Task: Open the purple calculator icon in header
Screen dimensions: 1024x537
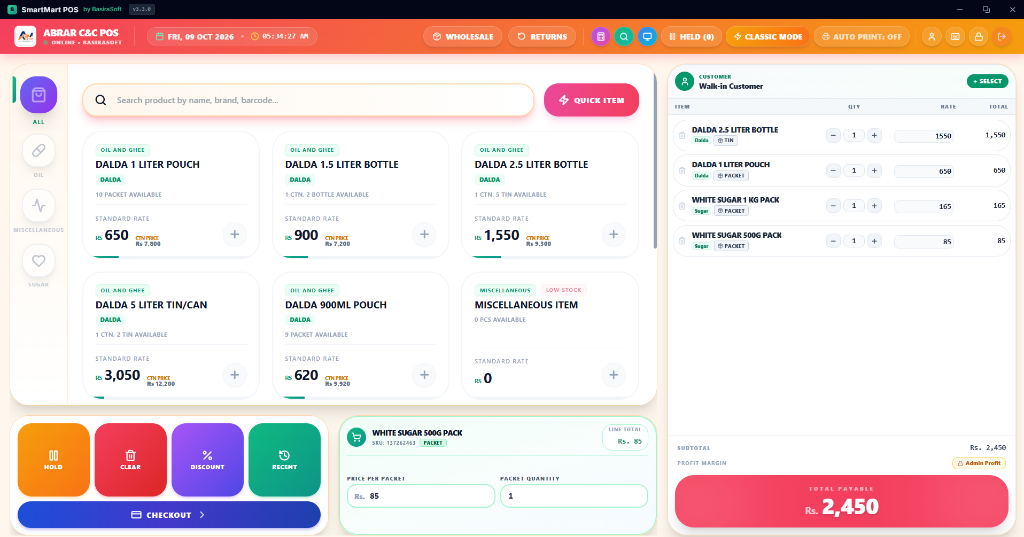Action: 601,37
